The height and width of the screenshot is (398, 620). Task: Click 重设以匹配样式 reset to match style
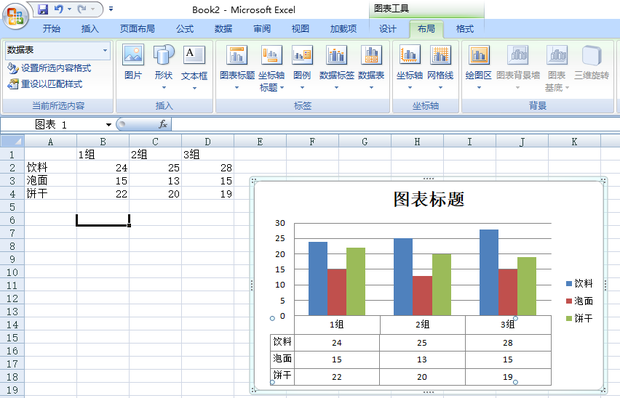point(45,84)
